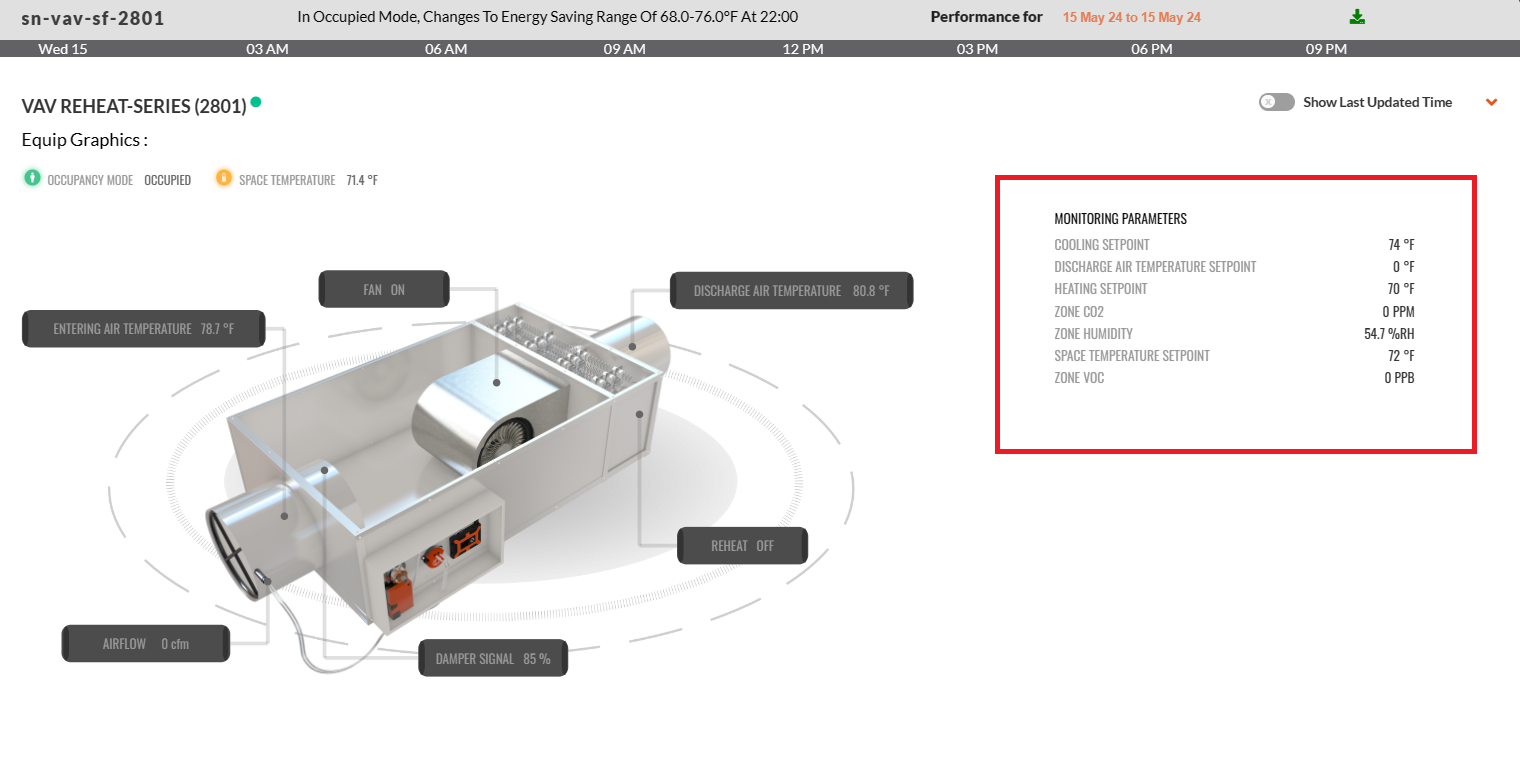
Task: Select the Entering Air Temperature tag
Action: pos(143,329)
